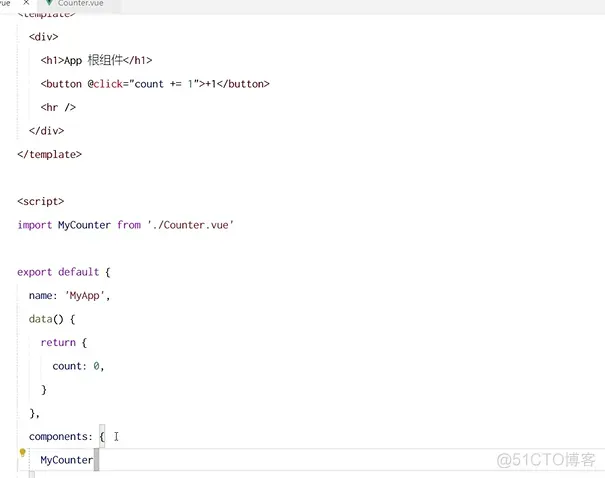The width and height of the screenshot is (605, 478).
Task: Switch to the Counter.vue tab
Action: coord(80,3)
